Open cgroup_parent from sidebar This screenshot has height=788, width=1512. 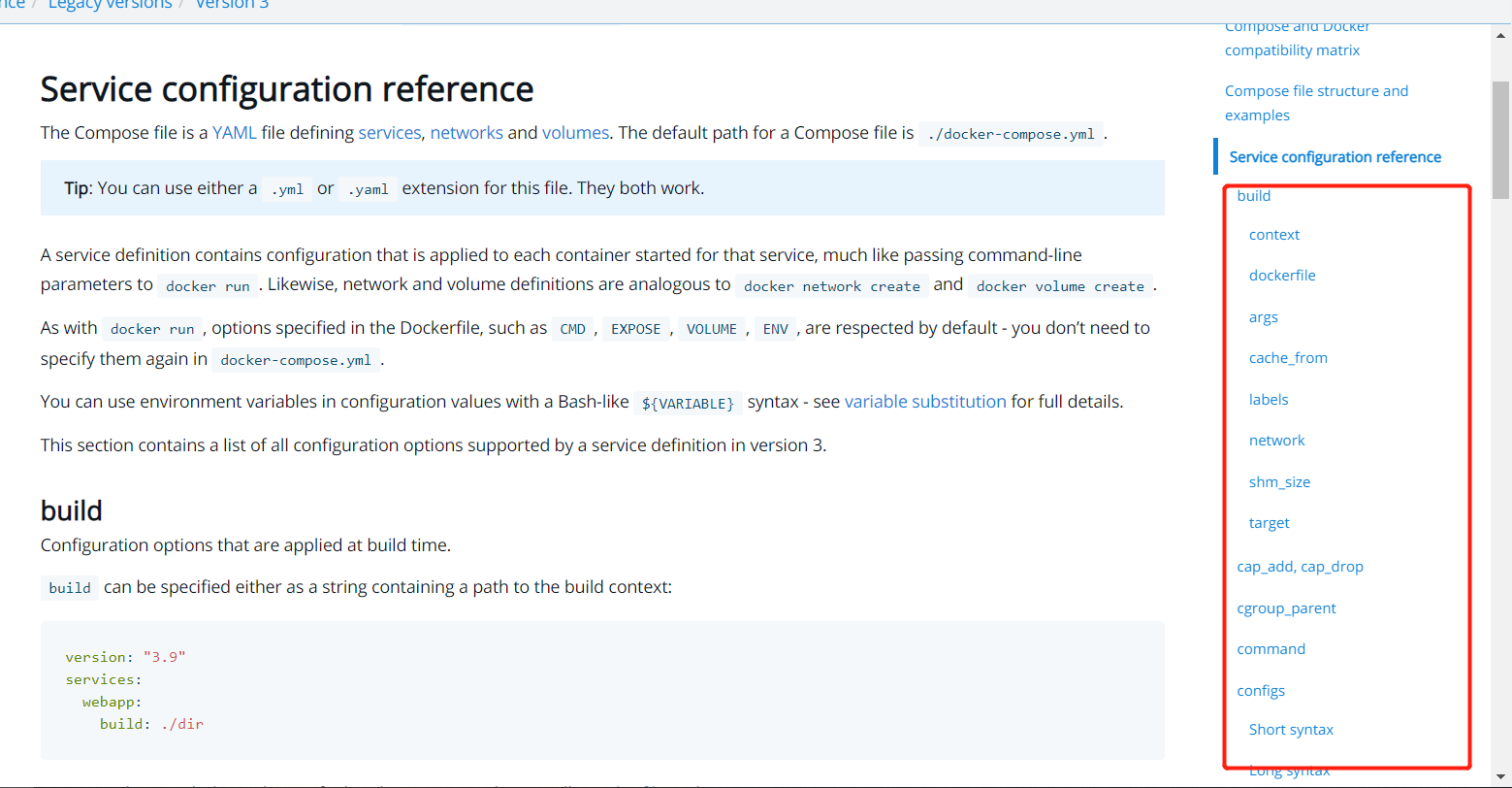tap(1286, 608)
